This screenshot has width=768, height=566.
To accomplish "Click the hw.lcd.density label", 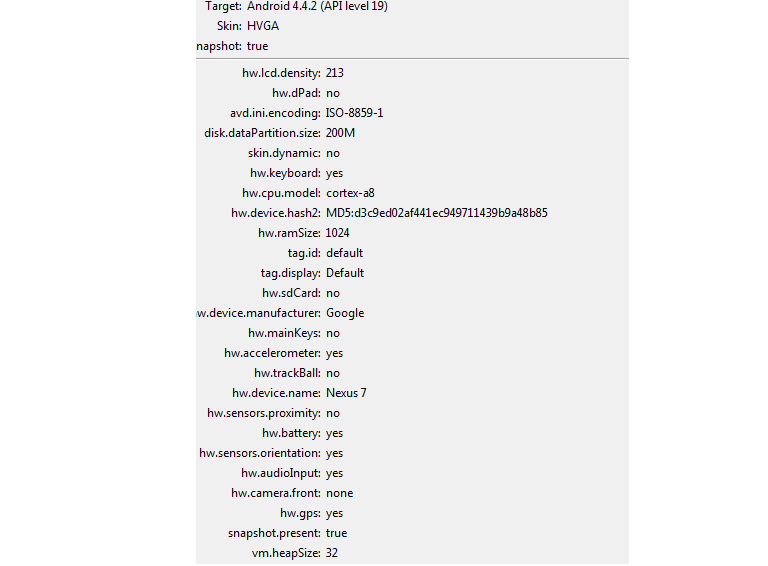I will (281, 73).
